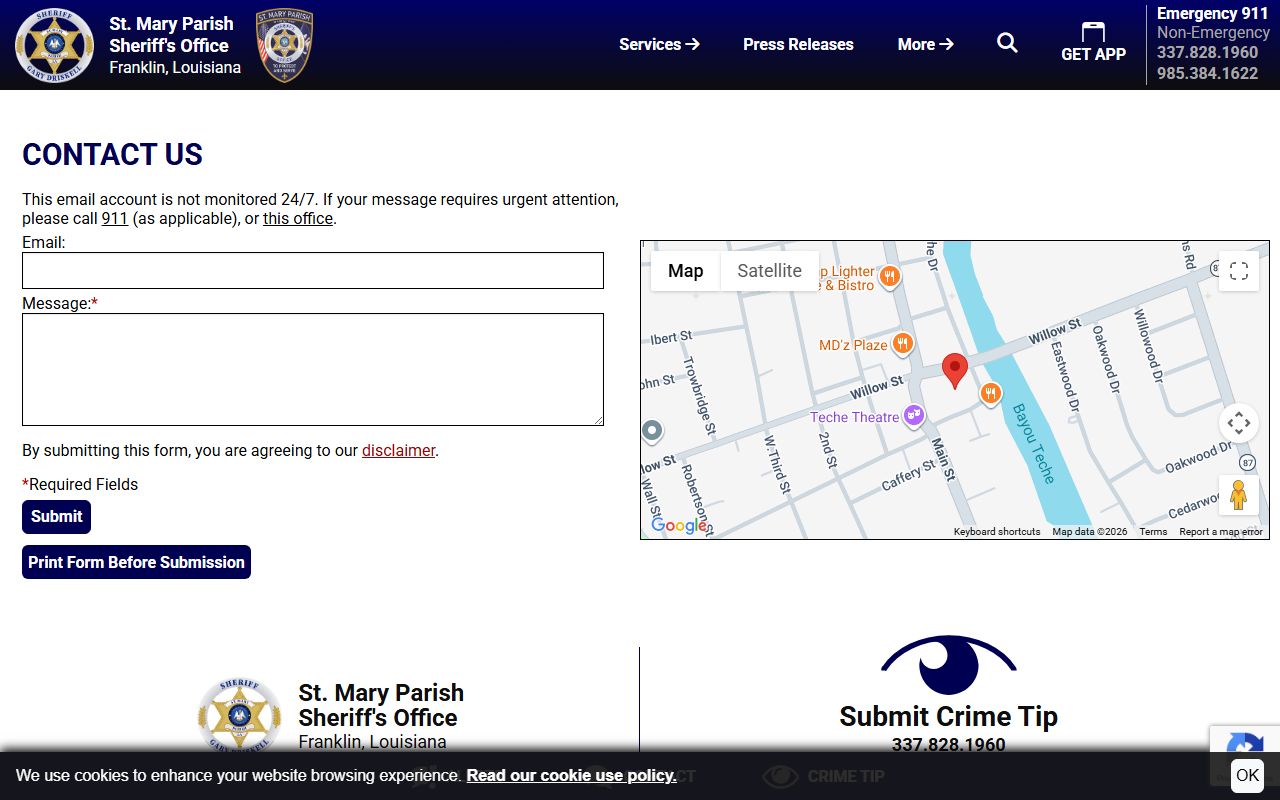Open the map Terms link
This screenshot has width=1280, height=800.
[1153, 532]
